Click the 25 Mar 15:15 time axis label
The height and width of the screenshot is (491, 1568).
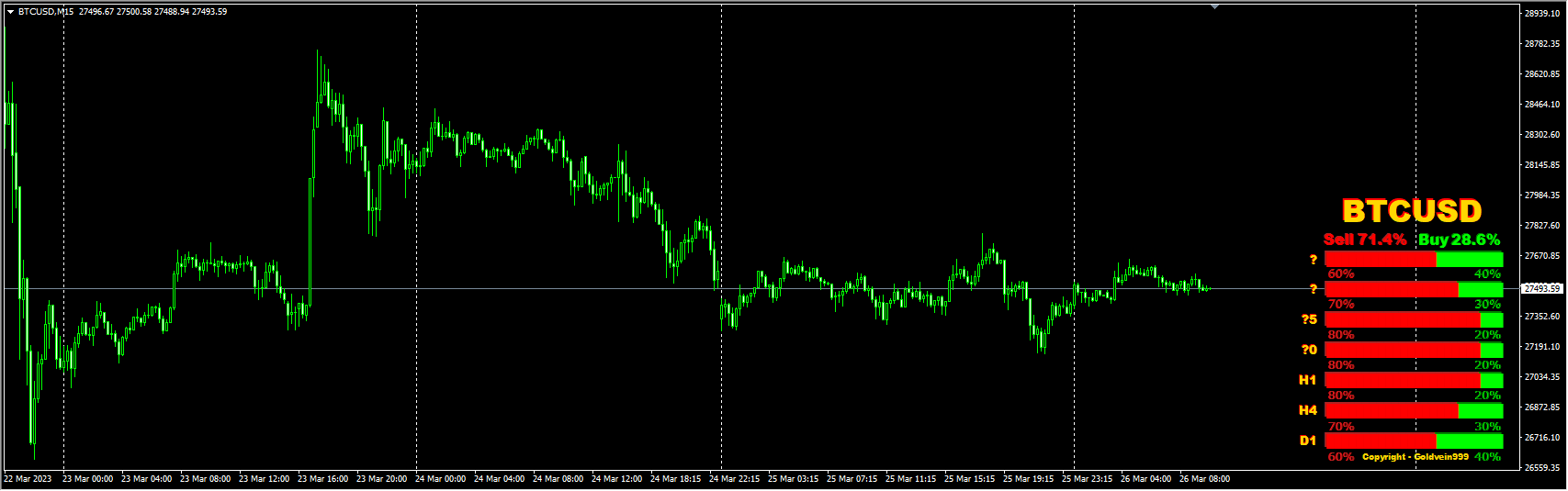click(x=969, y=479)
